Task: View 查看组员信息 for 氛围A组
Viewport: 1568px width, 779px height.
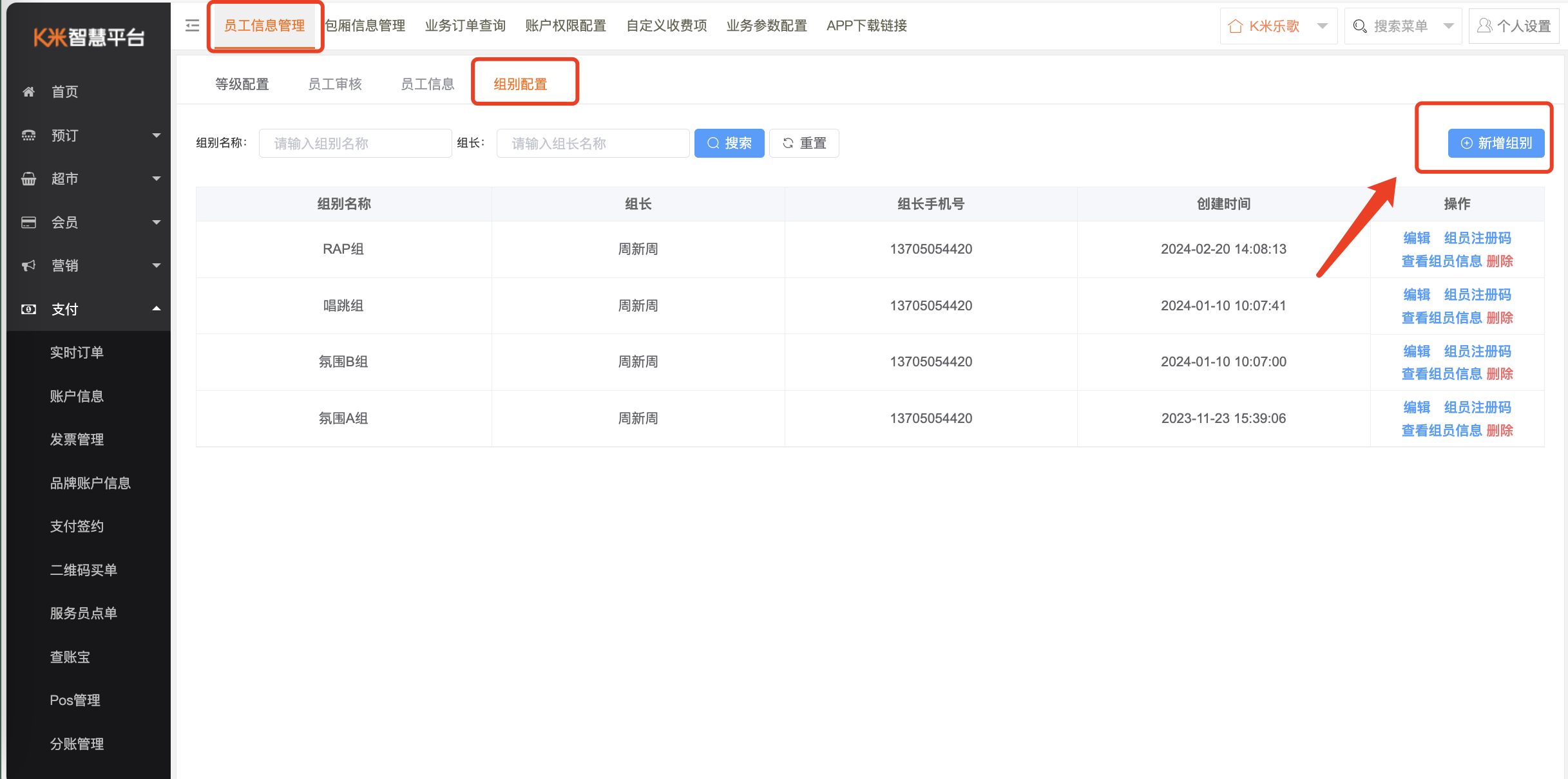Action: tap(1442, 431)
